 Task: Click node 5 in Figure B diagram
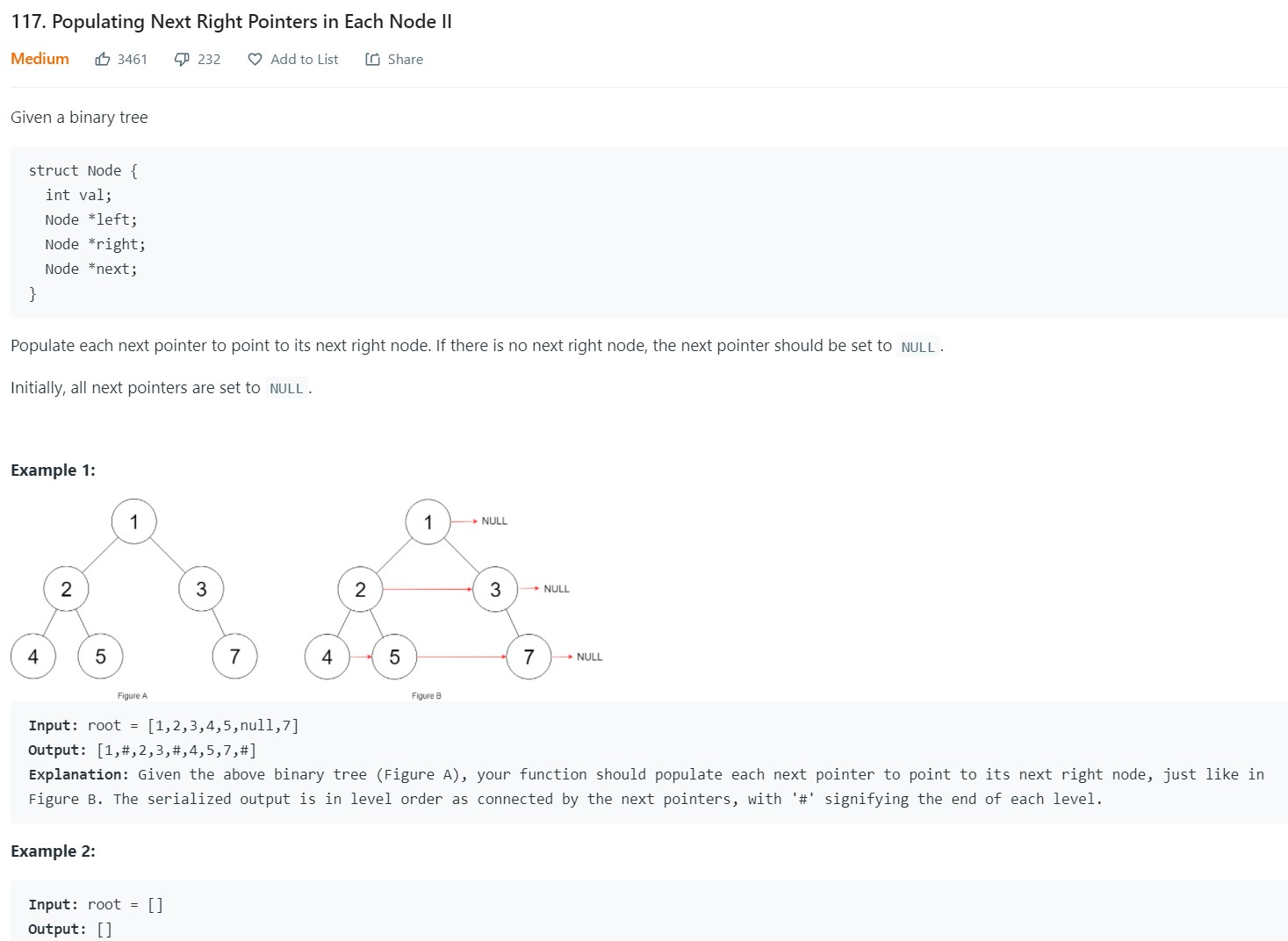coord(394,657)
